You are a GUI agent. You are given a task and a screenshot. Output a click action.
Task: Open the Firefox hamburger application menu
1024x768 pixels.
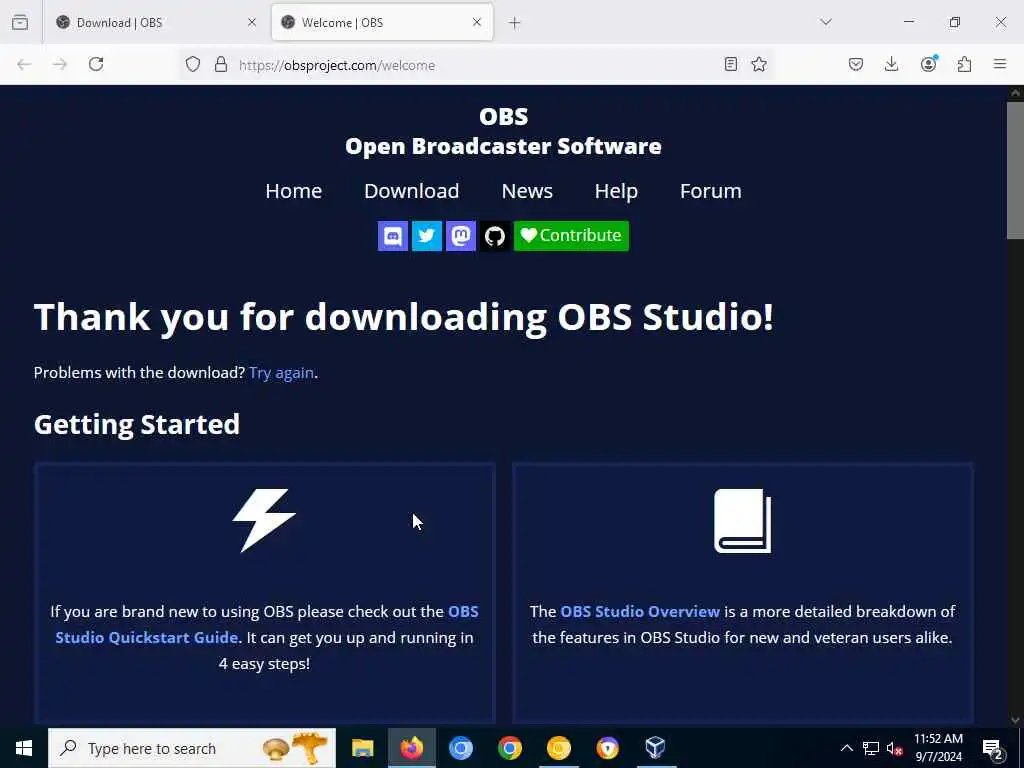(1000, 64)
